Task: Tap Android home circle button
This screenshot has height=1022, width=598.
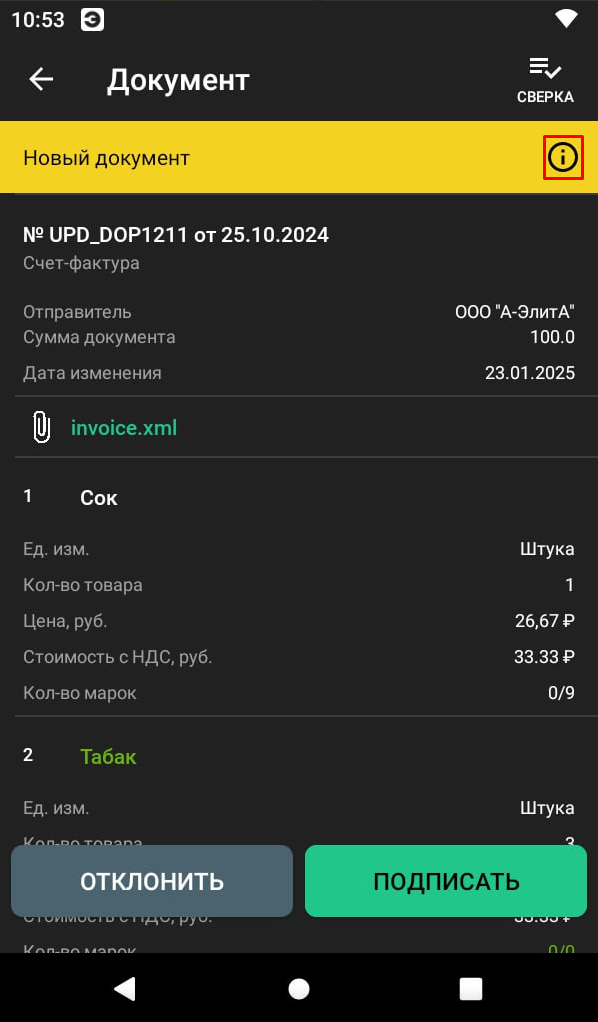Action: pyautogui.click(x=299, y=988)
